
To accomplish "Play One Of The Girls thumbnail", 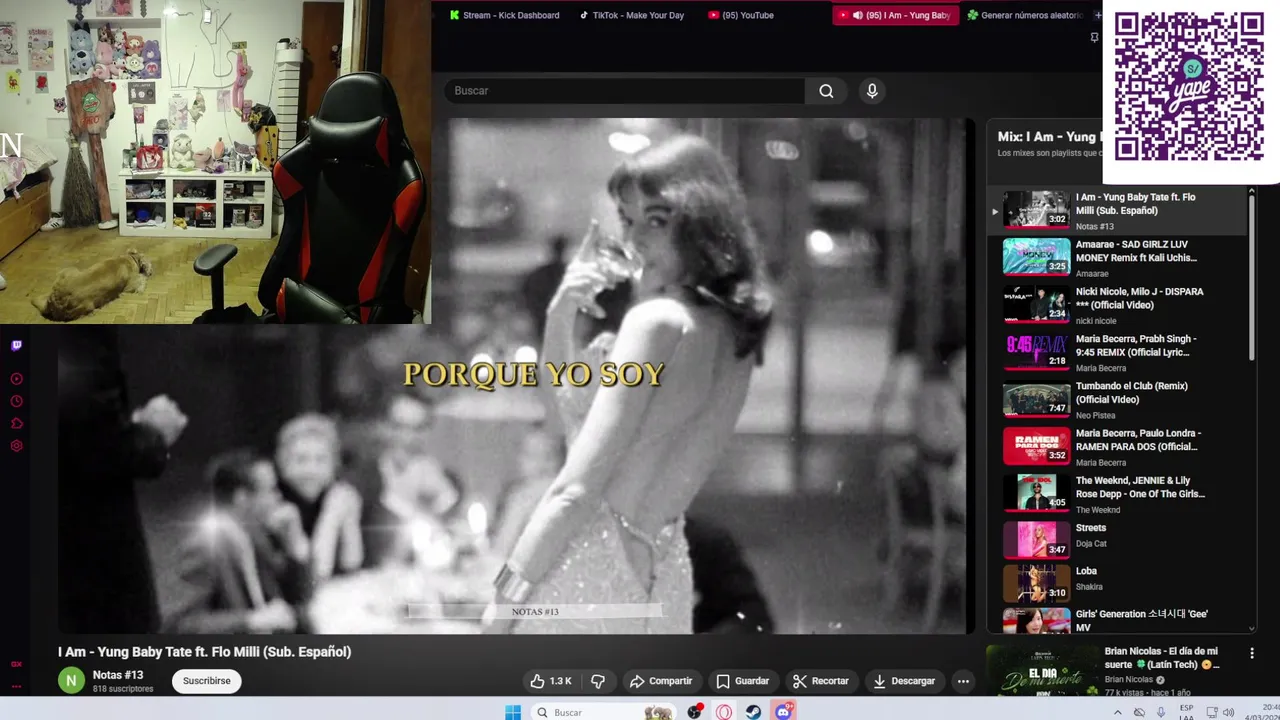I will [x=1036, y=493].
